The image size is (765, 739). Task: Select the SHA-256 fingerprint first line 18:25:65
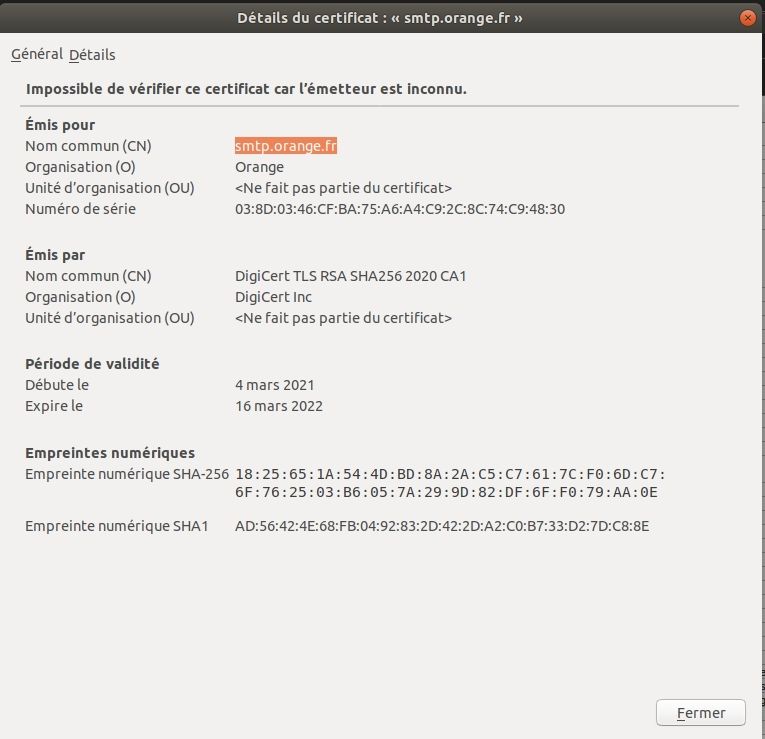(x=450, y=474)
